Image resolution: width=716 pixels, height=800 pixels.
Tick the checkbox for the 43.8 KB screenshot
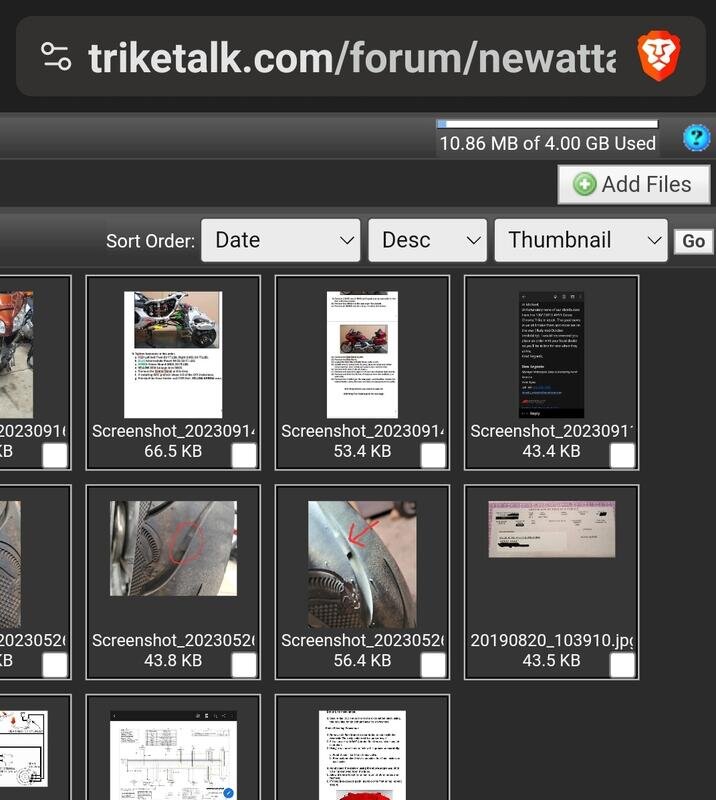coord(244,665)
